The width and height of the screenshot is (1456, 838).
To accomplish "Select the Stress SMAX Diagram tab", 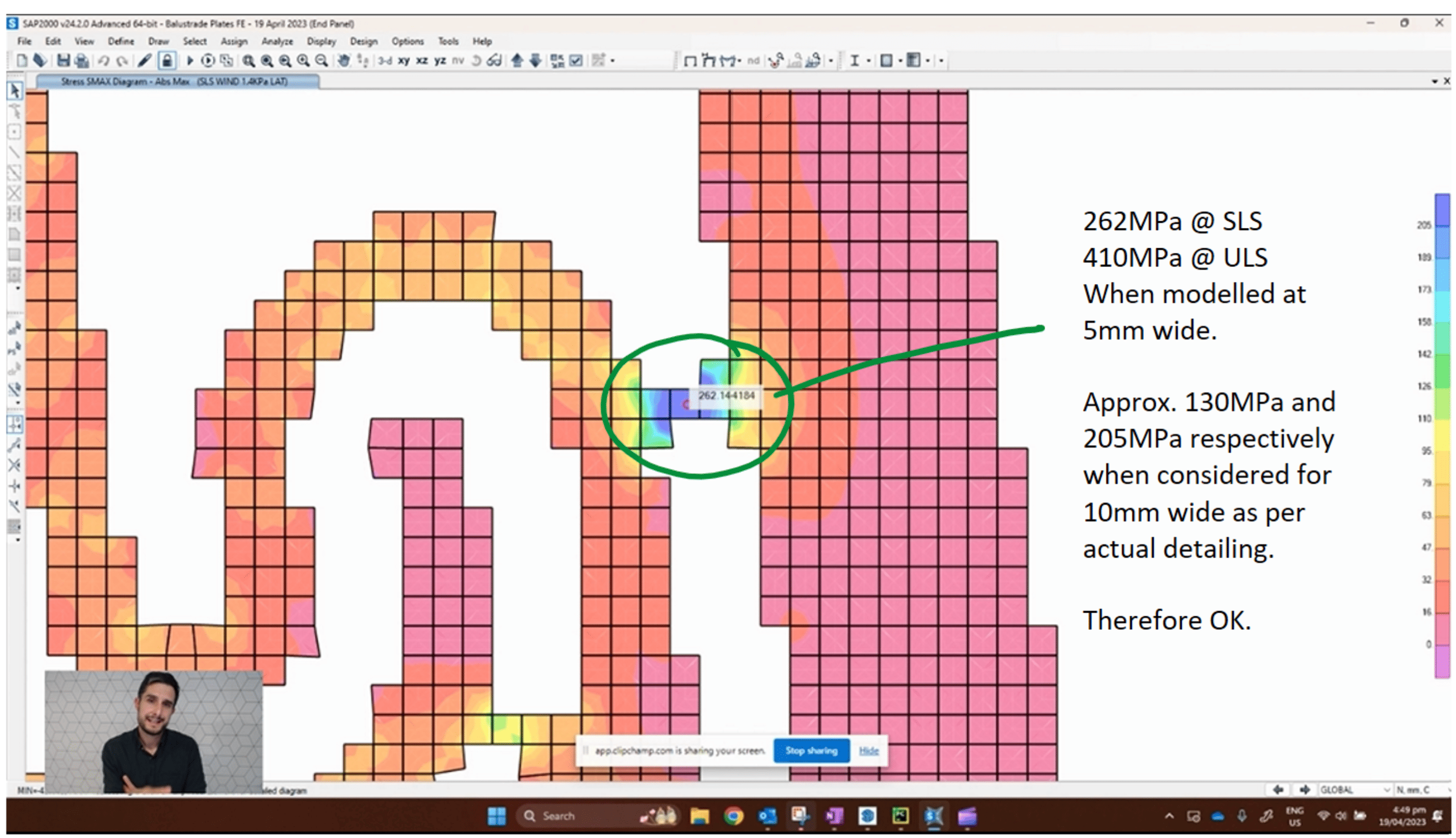I will [x=175, y=82].
